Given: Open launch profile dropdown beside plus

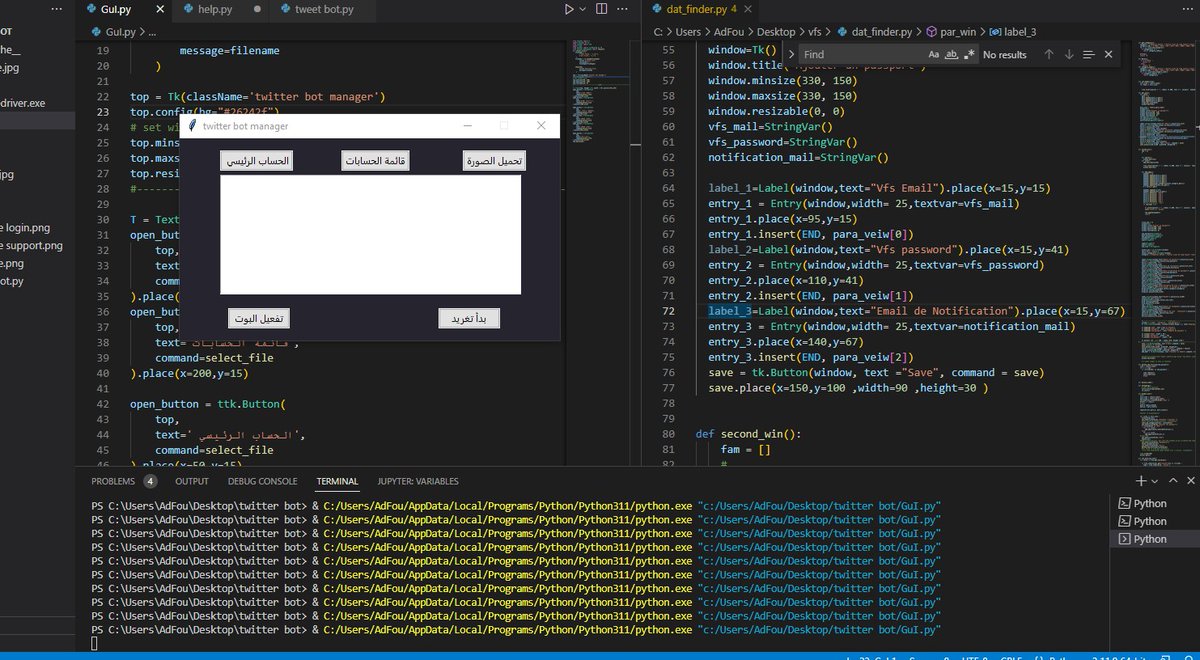Looking at the screenshot, I should tap(1153, 481).
